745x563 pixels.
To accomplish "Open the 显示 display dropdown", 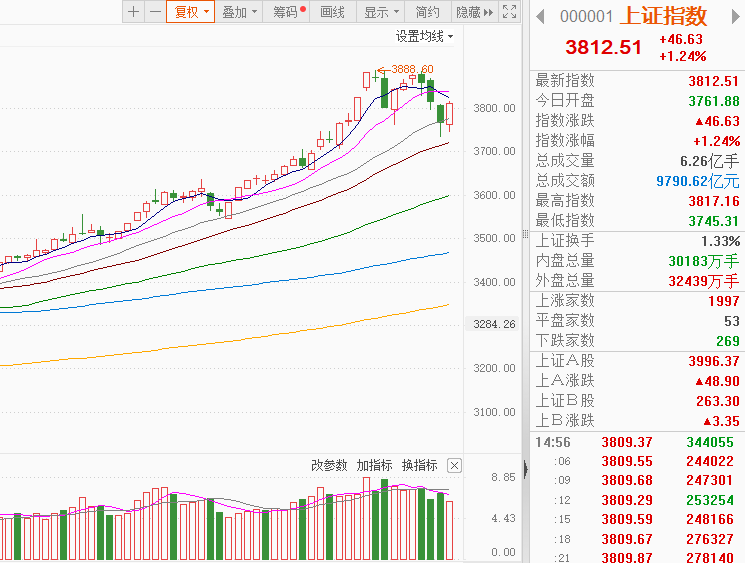I will tap(381, 12).
